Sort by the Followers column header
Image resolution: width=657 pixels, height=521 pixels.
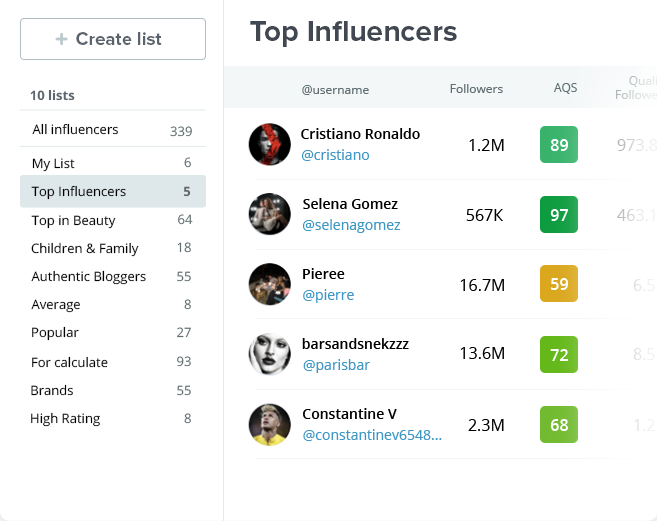476,89
